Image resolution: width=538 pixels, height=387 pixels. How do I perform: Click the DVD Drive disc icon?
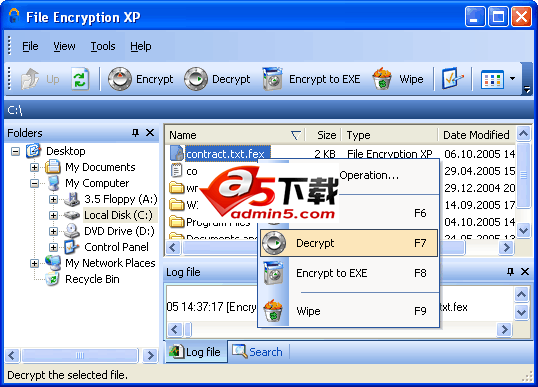click(72, 231)
